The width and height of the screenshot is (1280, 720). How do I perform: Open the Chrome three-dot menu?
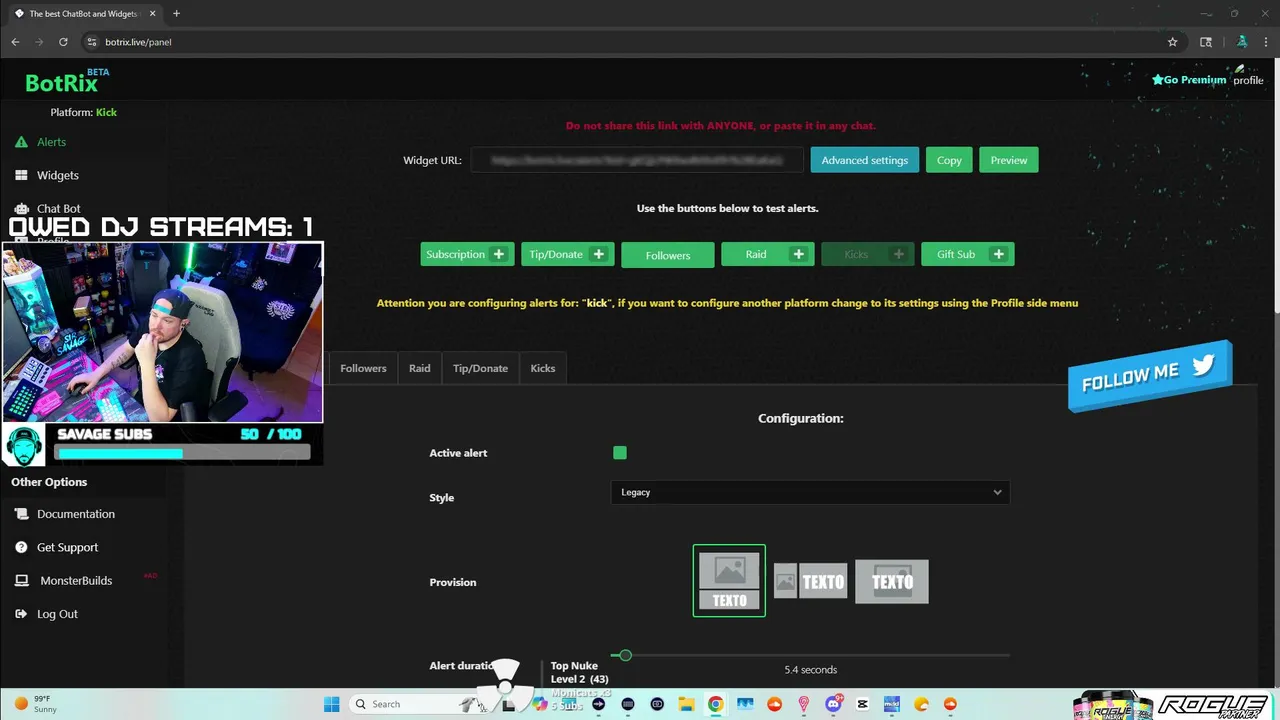click(x=1265, y=42)
